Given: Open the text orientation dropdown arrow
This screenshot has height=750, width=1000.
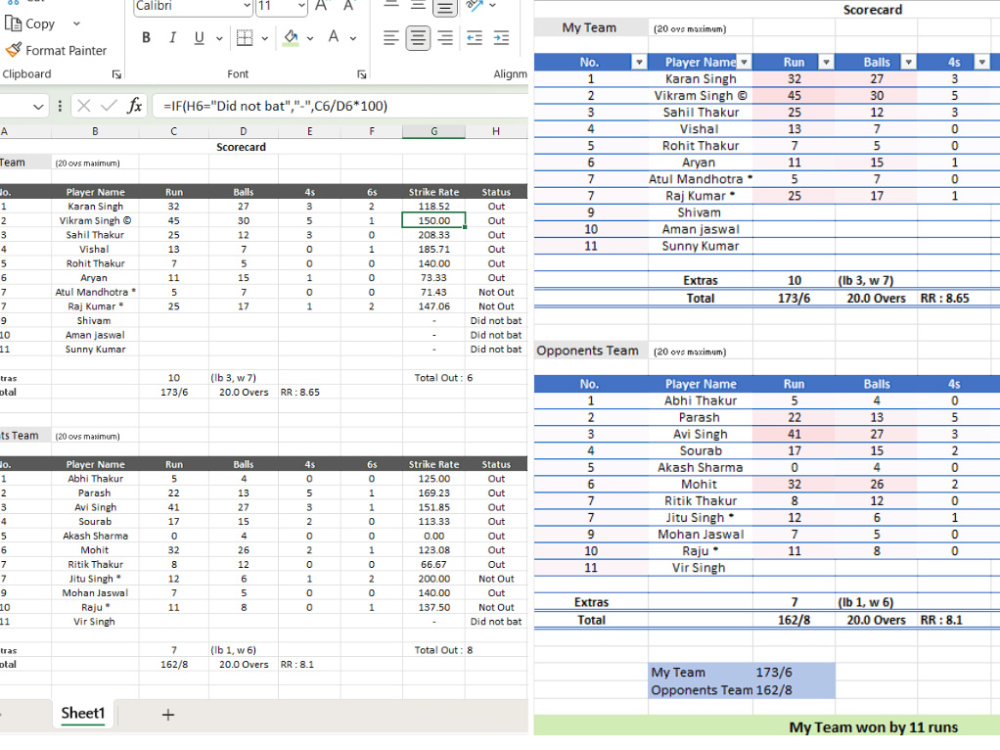Looking at the screenshot, I should coord(492,6).
